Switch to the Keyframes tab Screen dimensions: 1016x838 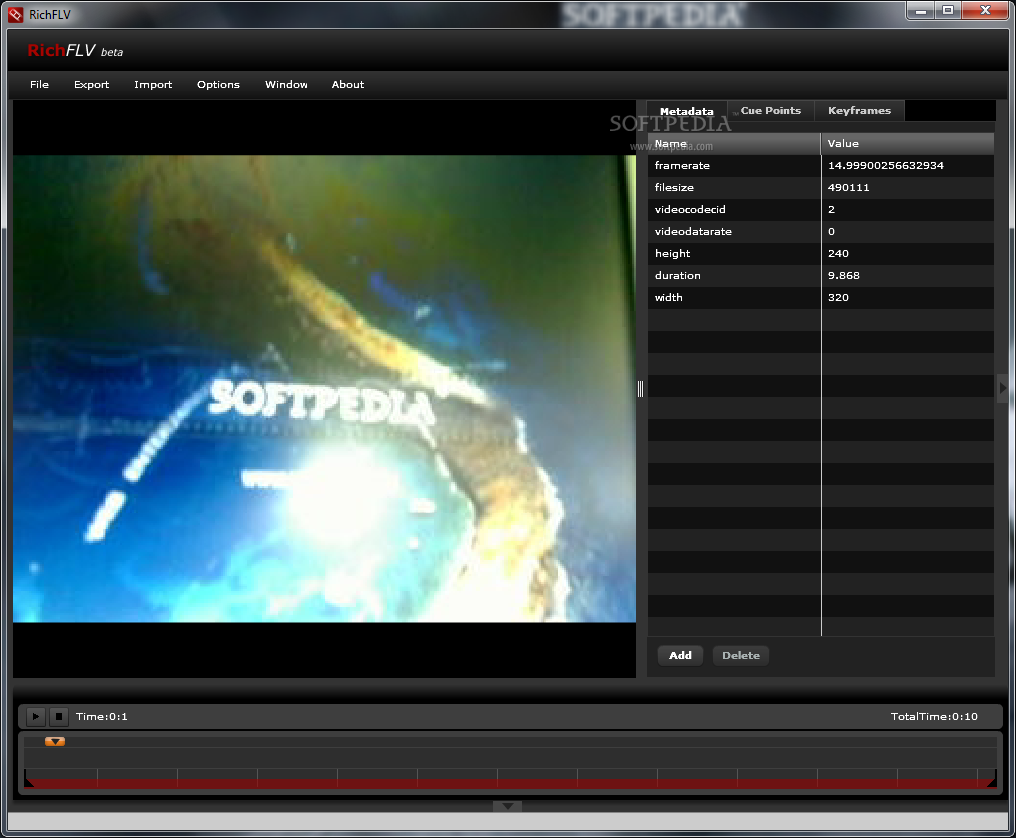click(x=859, y=110)
